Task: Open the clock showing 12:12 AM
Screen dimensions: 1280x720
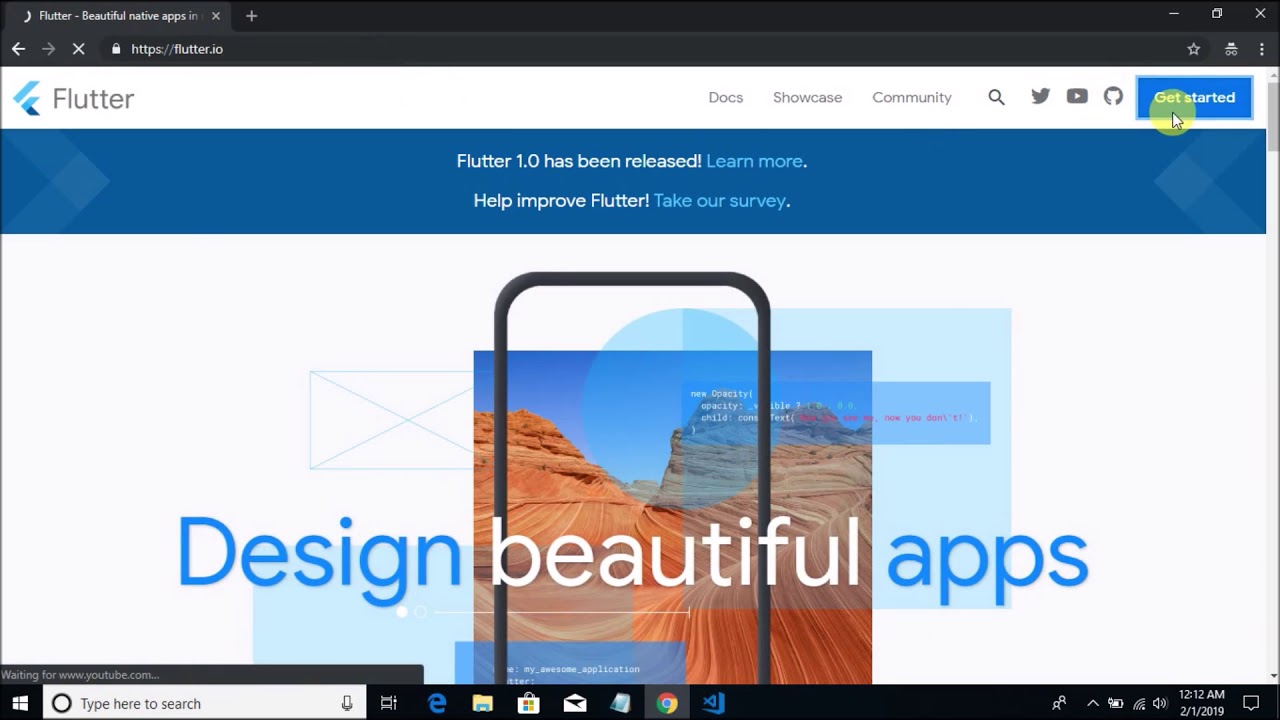Action: (1201, 703)
